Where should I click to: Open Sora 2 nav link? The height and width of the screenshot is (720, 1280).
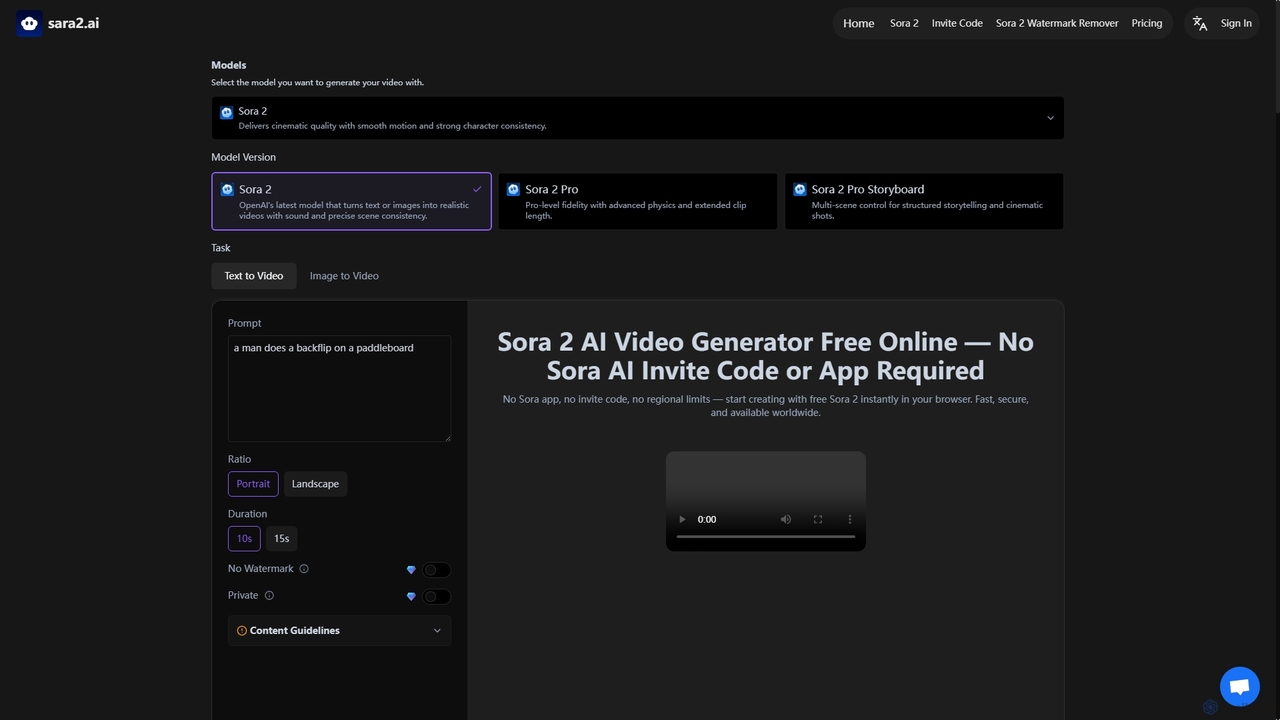(904, 23)
